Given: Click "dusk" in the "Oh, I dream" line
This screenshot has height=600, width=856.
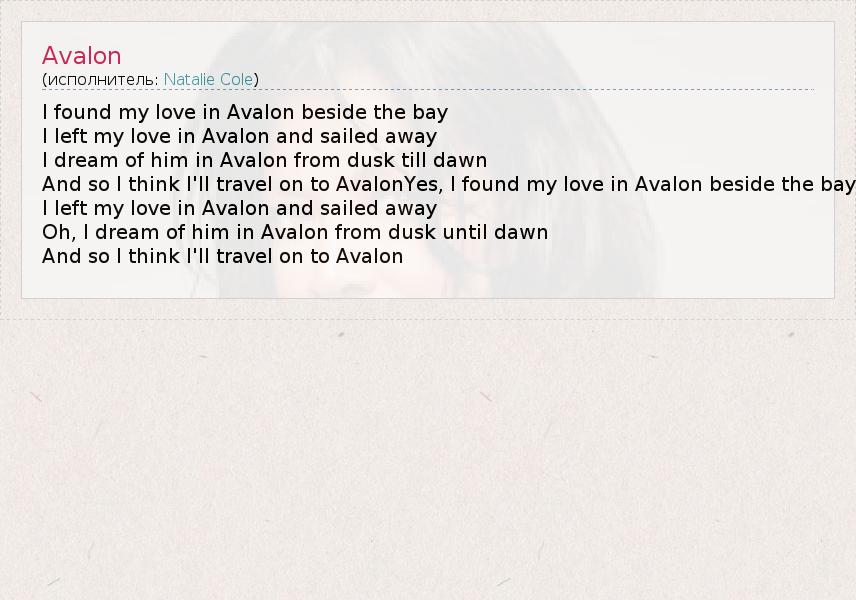Looking at the screenshot, I should [398, 232].
